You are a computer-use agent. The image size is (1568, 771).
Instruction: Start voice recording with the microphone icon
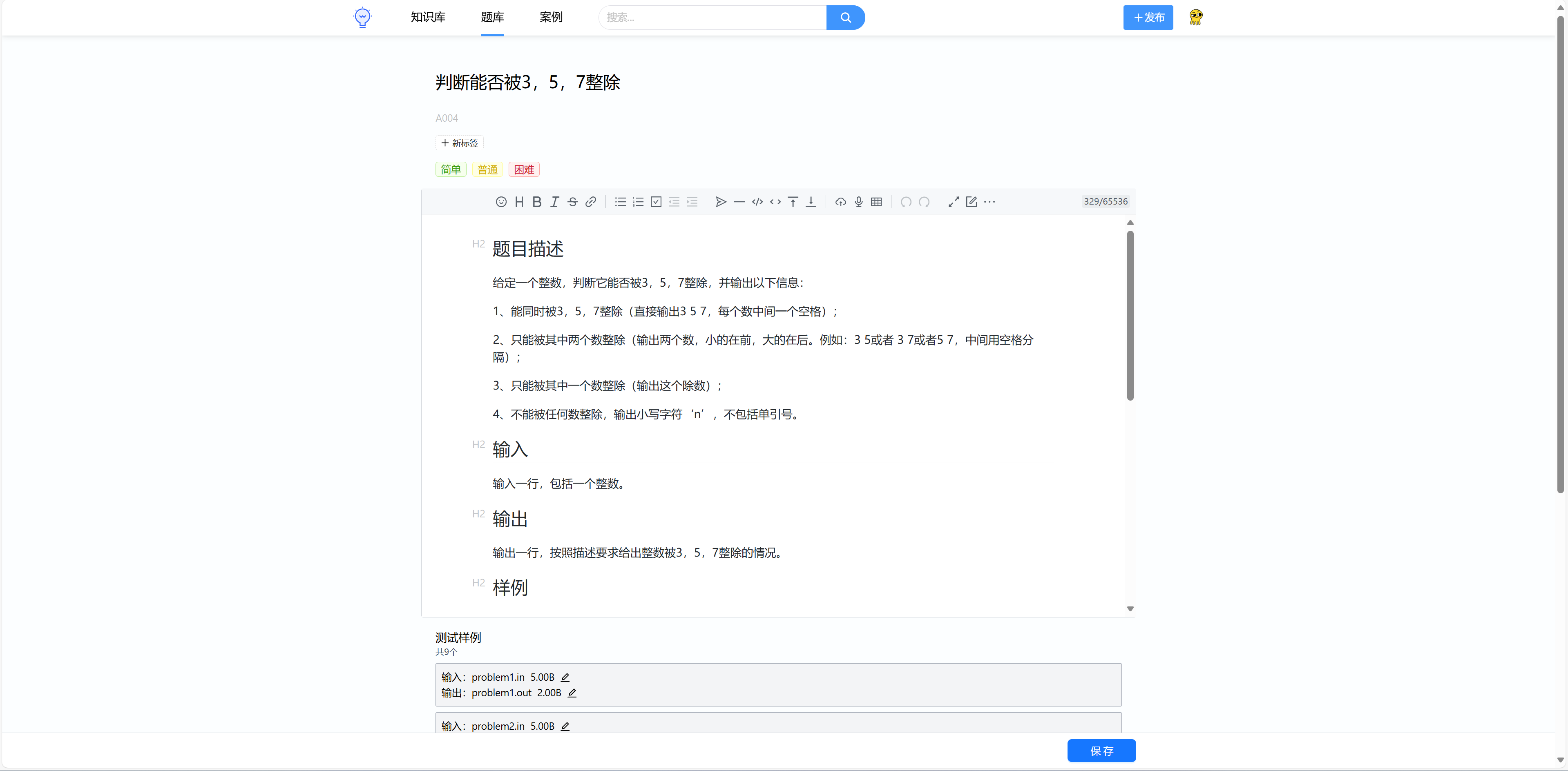tap(858, 201)
